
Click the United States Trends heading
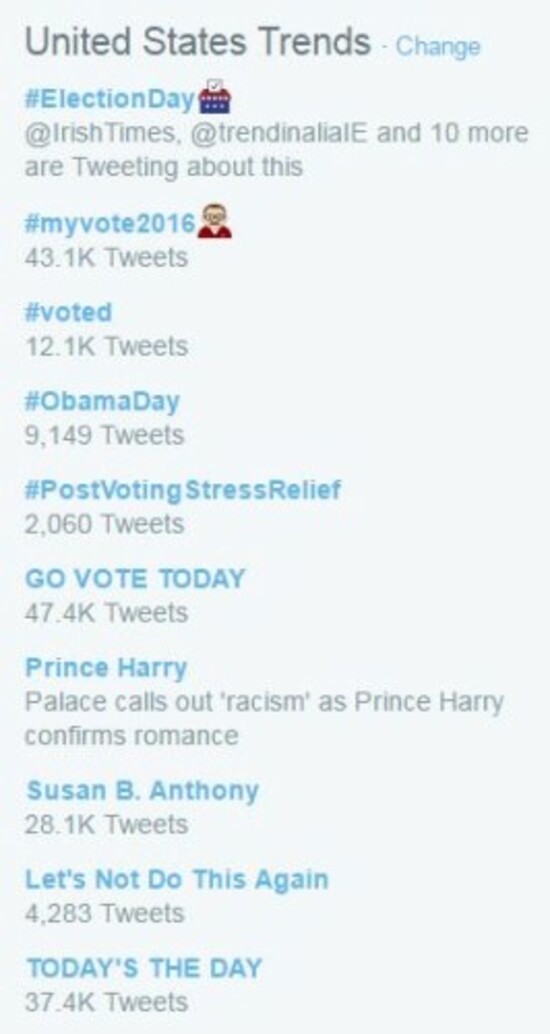pyautogui.click(x=198, y=42)
